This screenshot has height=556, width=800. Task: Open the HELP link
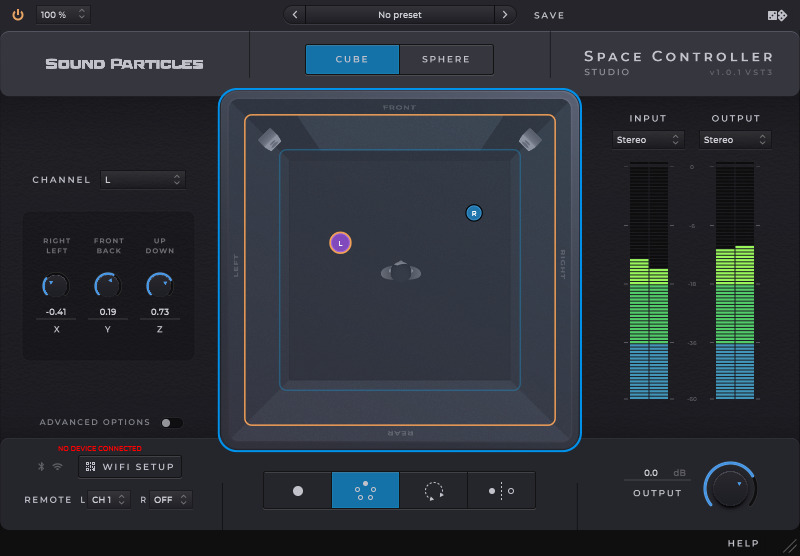pyautogui.click(x=743, y=543)
